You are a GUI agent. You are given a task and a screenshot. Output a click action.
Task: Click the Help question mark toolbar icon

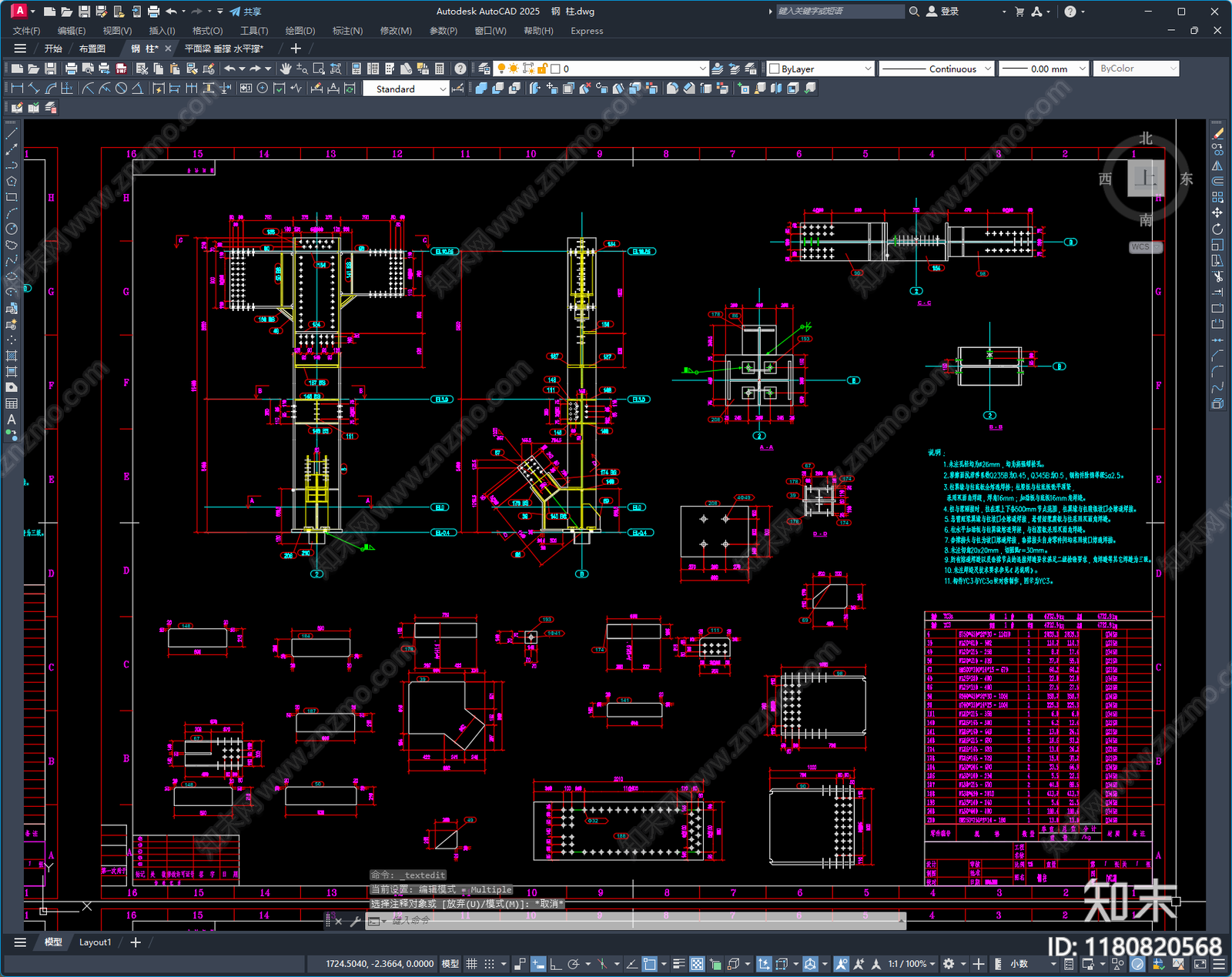point(460,69)
